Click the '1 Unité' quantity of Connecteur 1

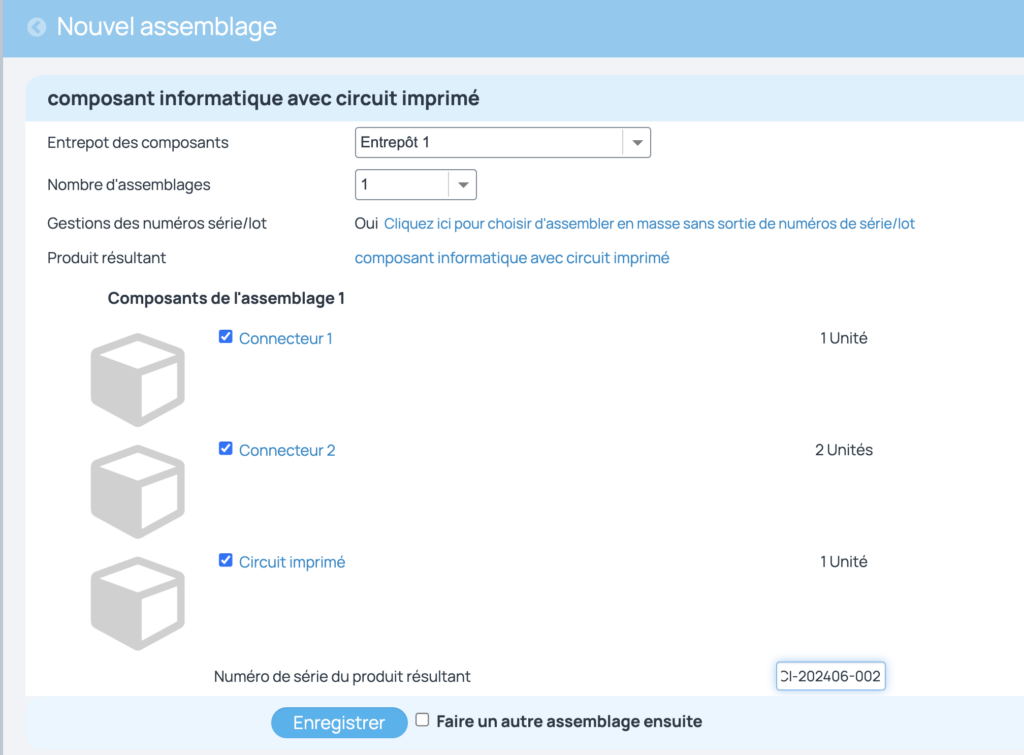(844, 338)
